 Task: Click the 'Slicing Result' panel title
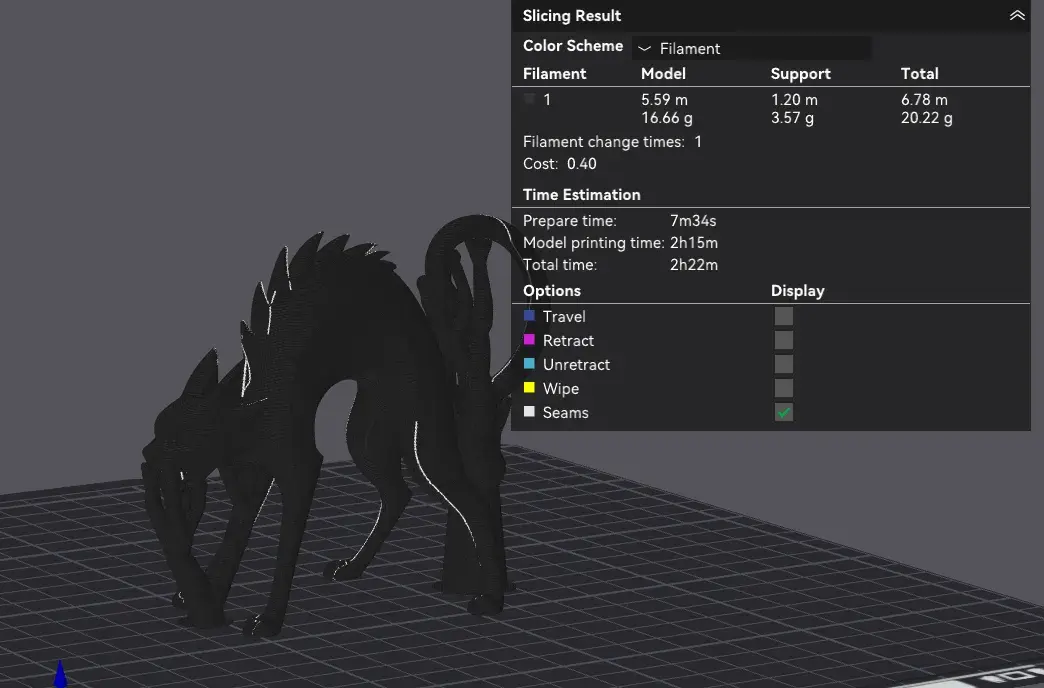click(x=572, y=15)
